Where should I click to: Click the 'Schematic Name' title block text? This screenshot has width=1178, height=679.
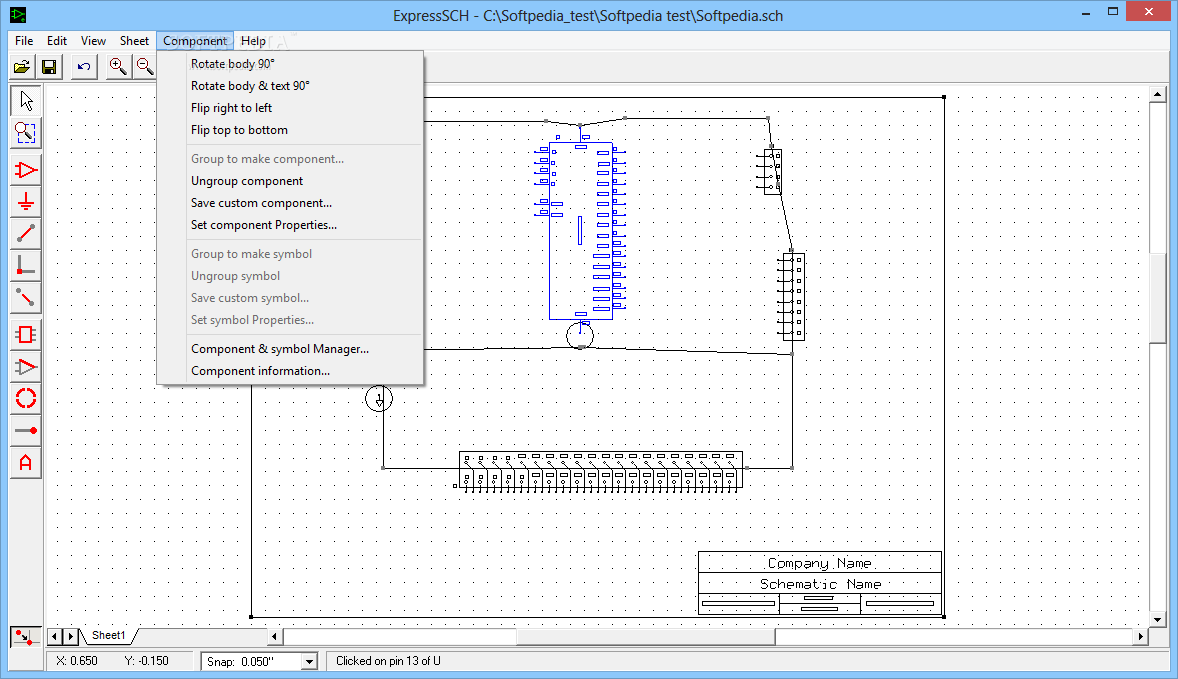pyautogui.click(x=820, y=584)
